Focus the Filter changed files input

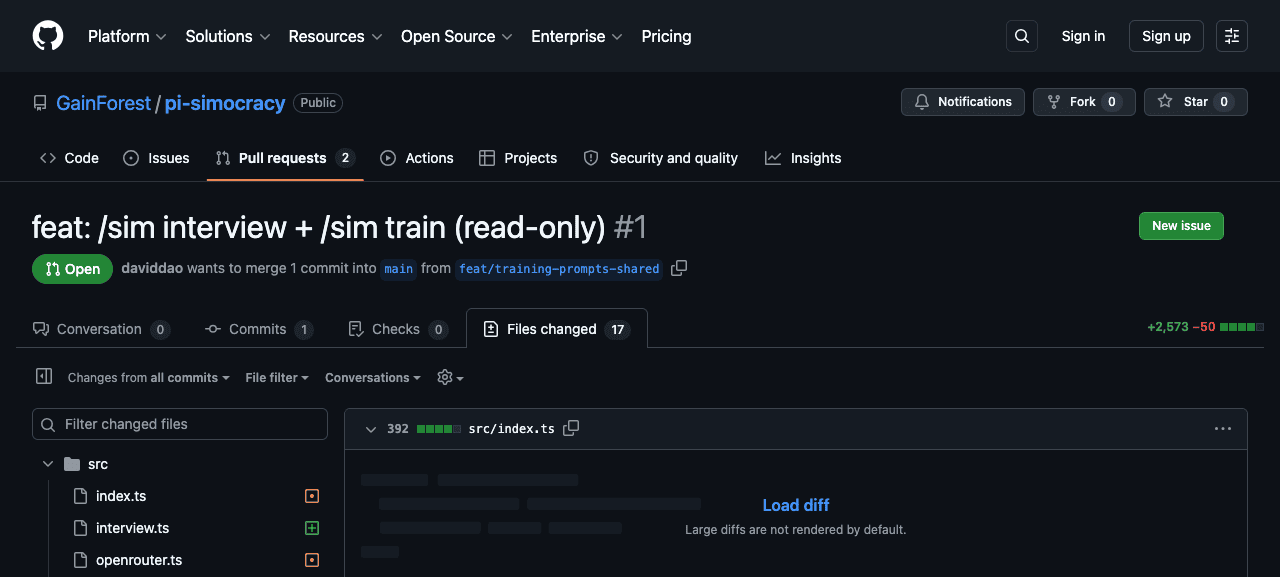(180, 424)
